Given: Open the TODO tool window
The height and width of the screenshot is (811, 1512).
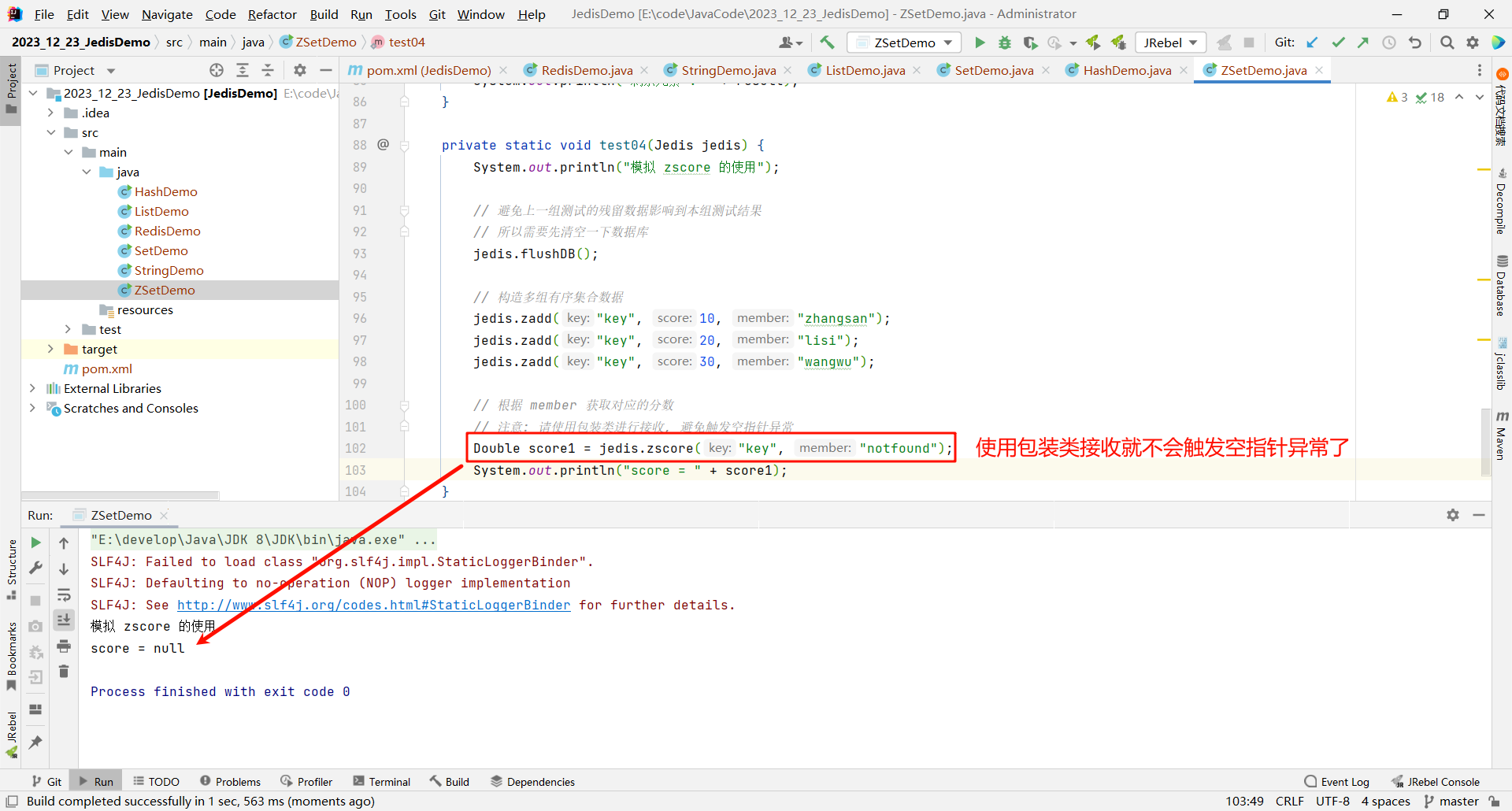Looking at the screenshot, I should coord(156,781).
